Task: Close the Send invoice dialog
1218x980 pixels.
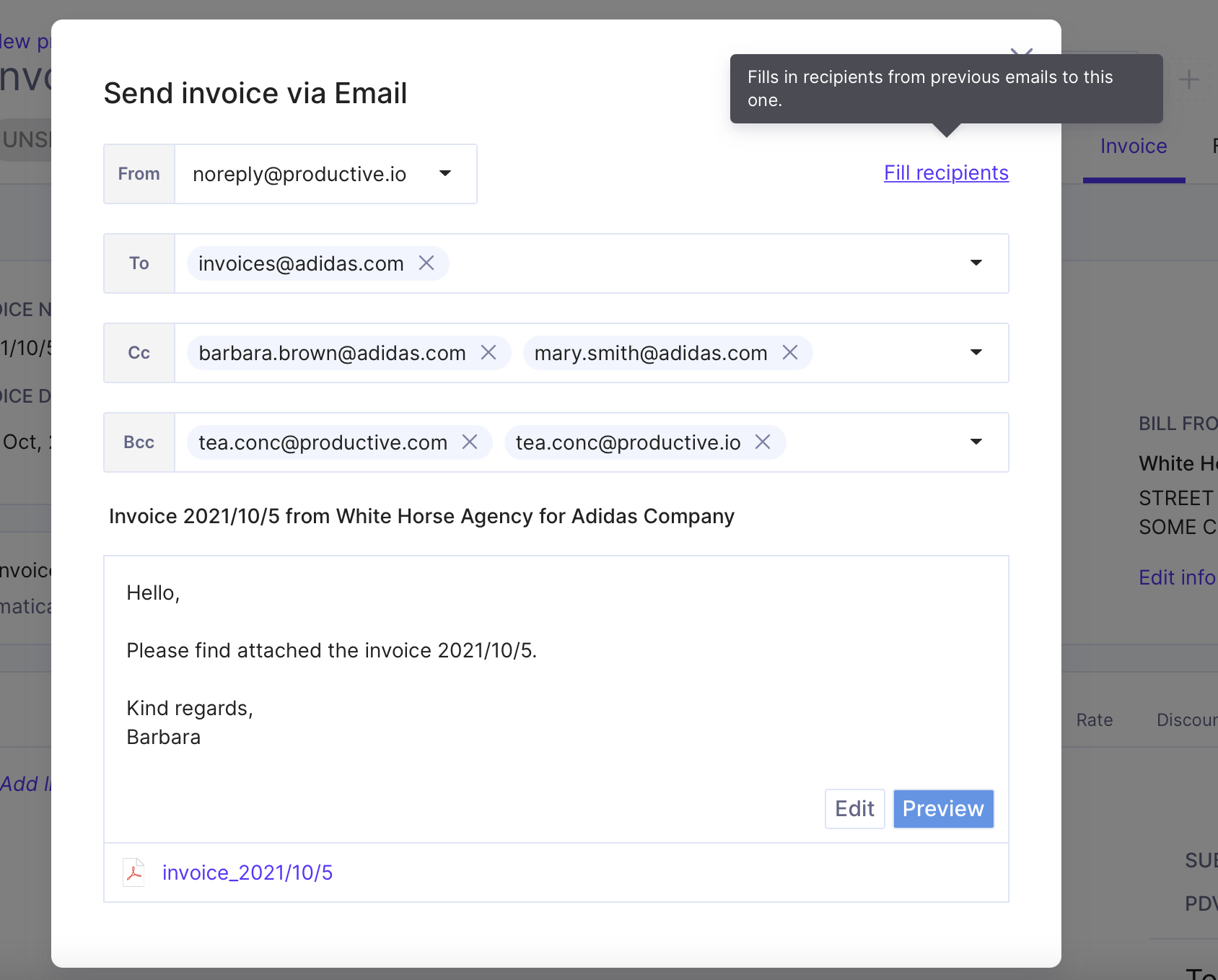Action: pyautogui.click(x=1022, y=51)
